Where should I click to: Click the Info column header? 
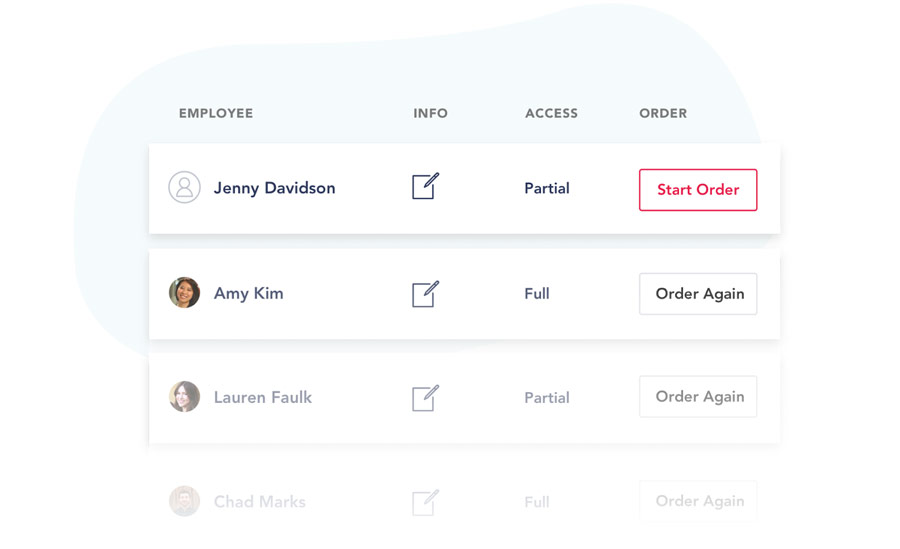coord(430,114)
